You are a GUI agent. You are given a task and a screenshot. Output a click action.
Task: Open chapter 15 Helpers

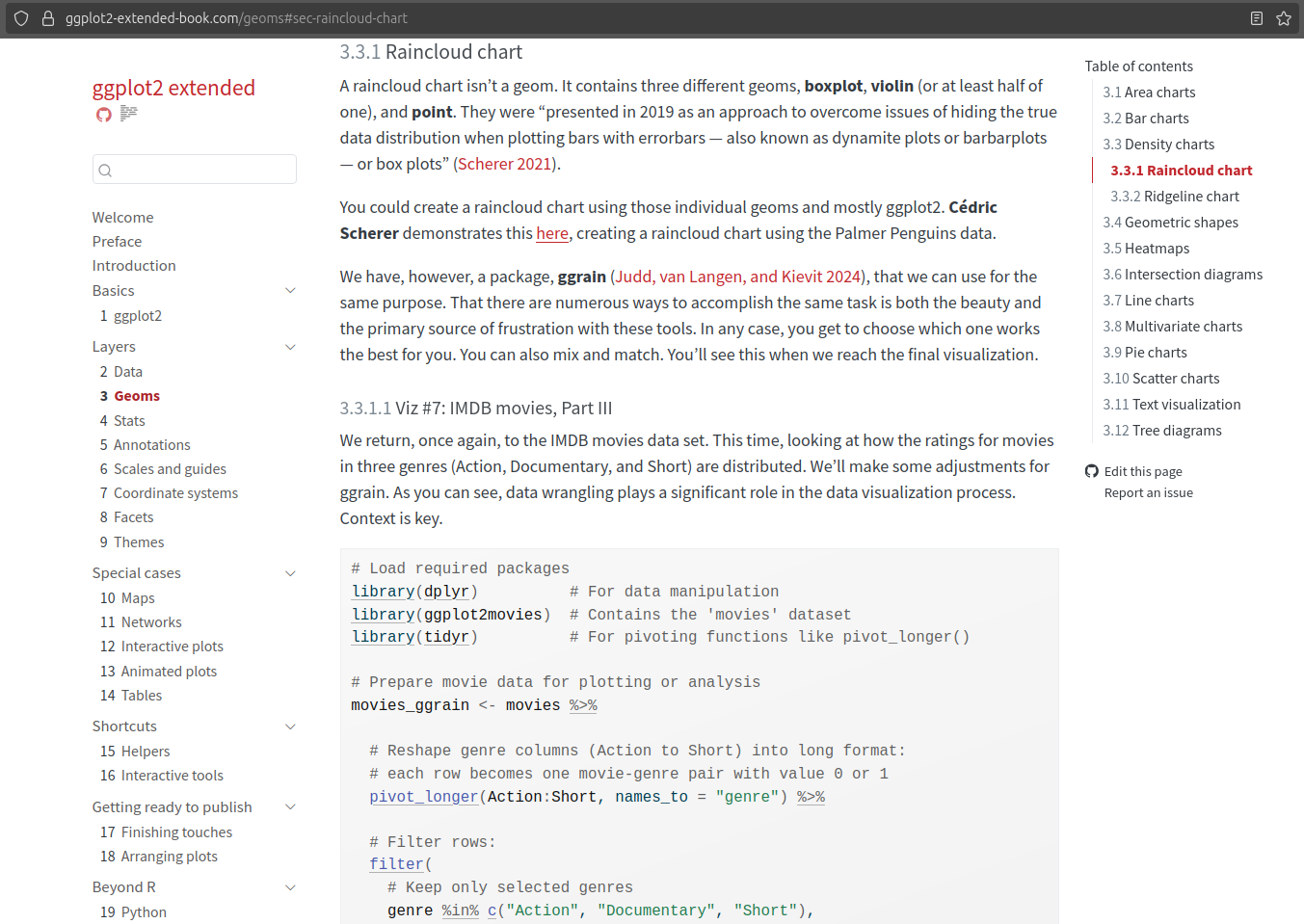click(135, 752)
